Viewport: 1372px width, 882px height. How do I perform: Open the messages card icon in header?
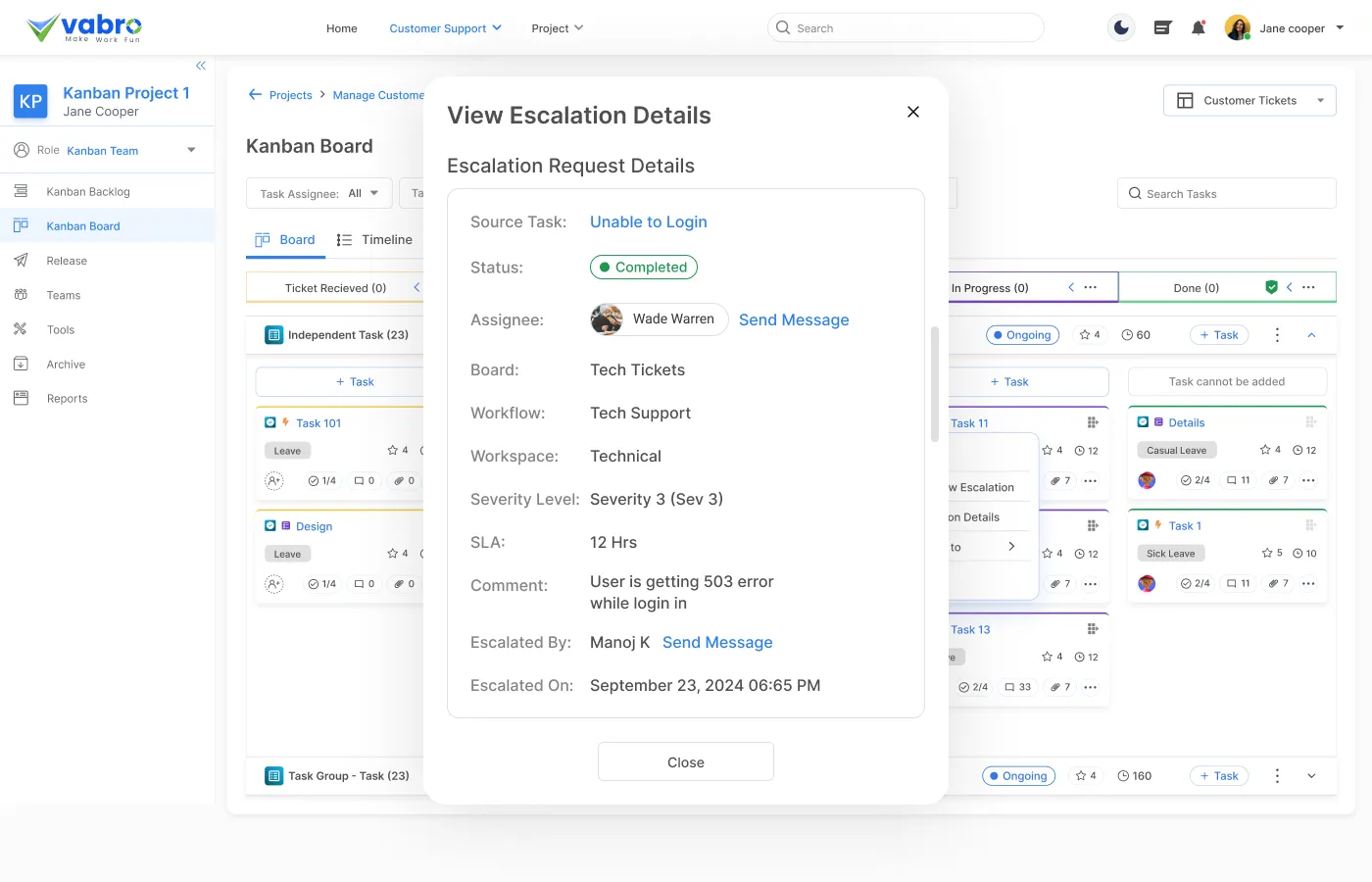click(x=1162, y=27)
